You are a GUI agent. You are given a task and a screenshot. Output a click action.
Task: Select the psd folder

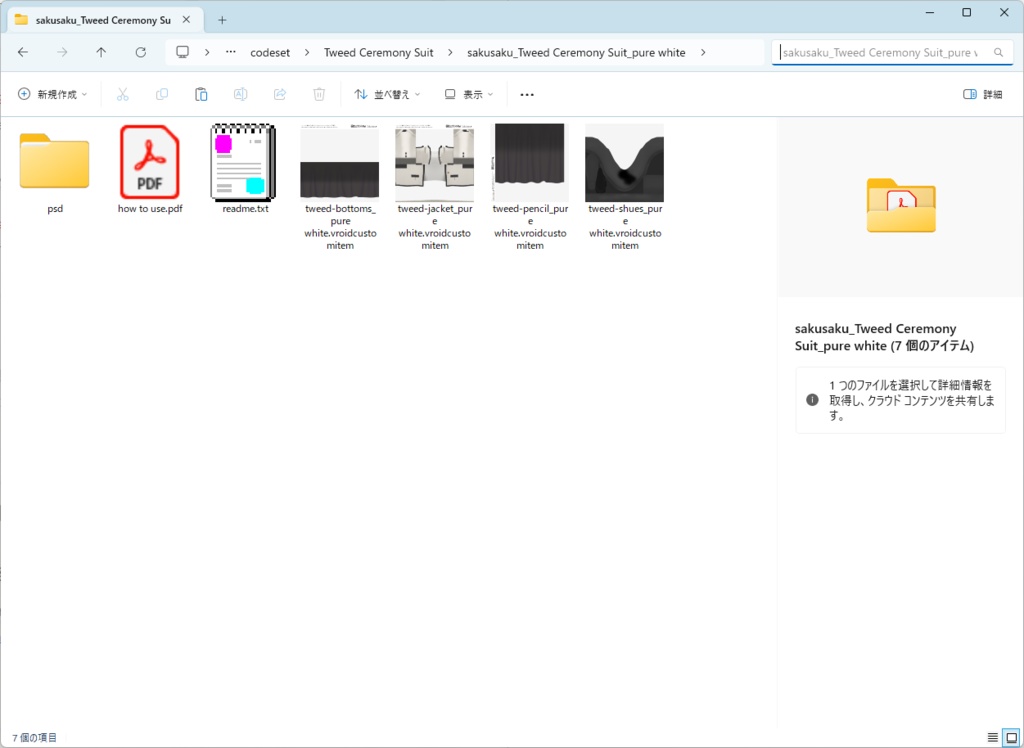coord(55,161)
